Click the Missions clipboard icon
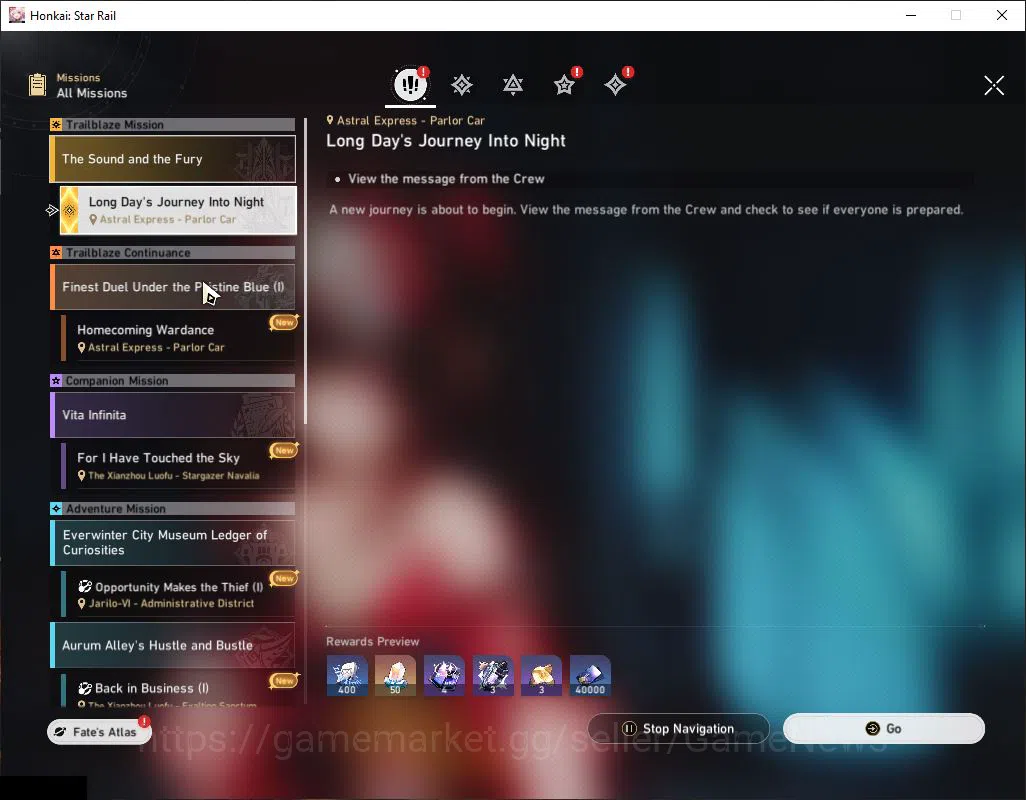 [37, 85]
